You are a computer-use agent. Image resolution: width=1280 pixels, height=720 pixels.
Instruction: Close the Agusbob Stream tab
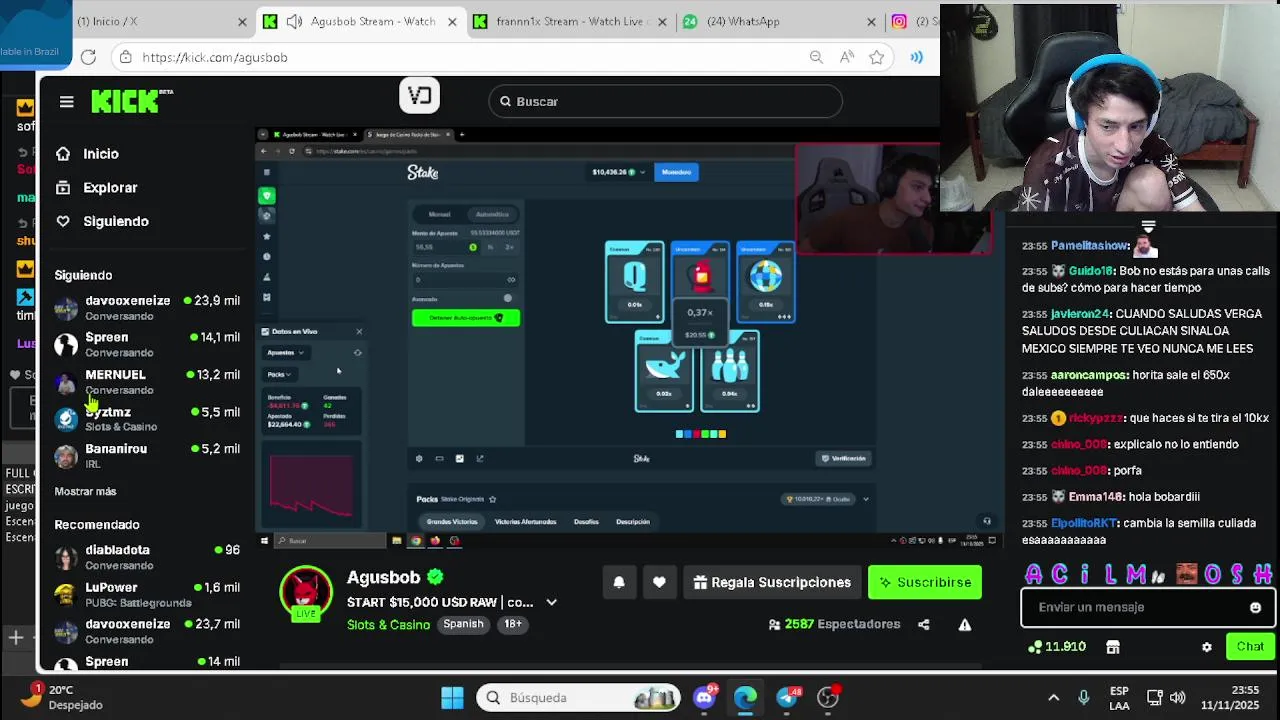pos(452,21)
